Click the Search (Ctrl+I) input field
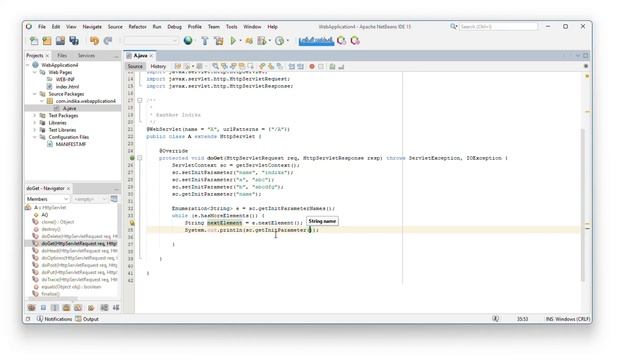This screenshot has width=640, height=360. [498, 27]
